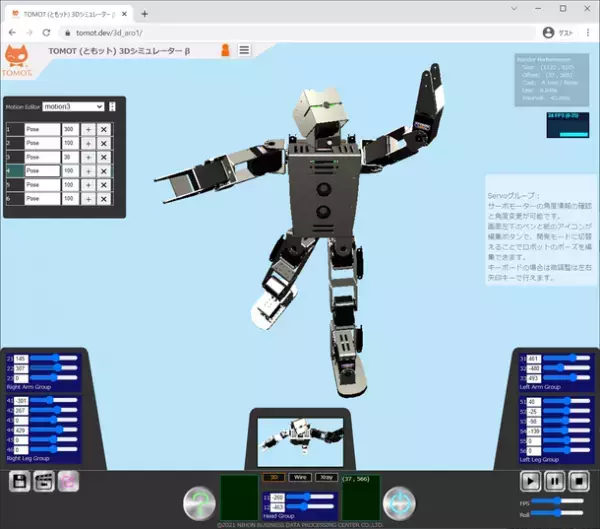Go back in browser history
This screenshot has width=600, height=529.
(x=12, y=33)
